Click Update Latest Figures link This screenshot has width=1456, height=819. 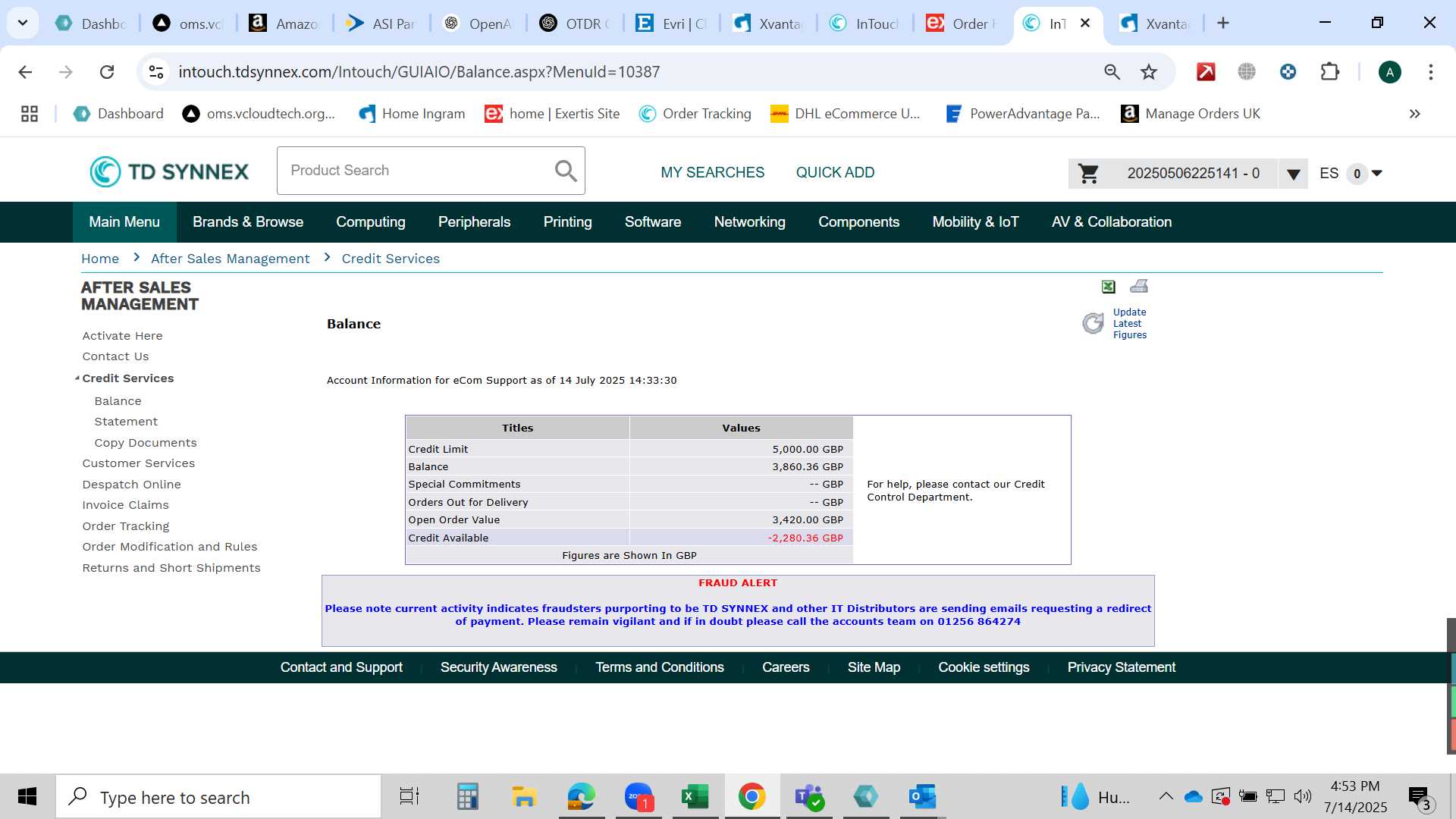click(x=1130, y=324)
